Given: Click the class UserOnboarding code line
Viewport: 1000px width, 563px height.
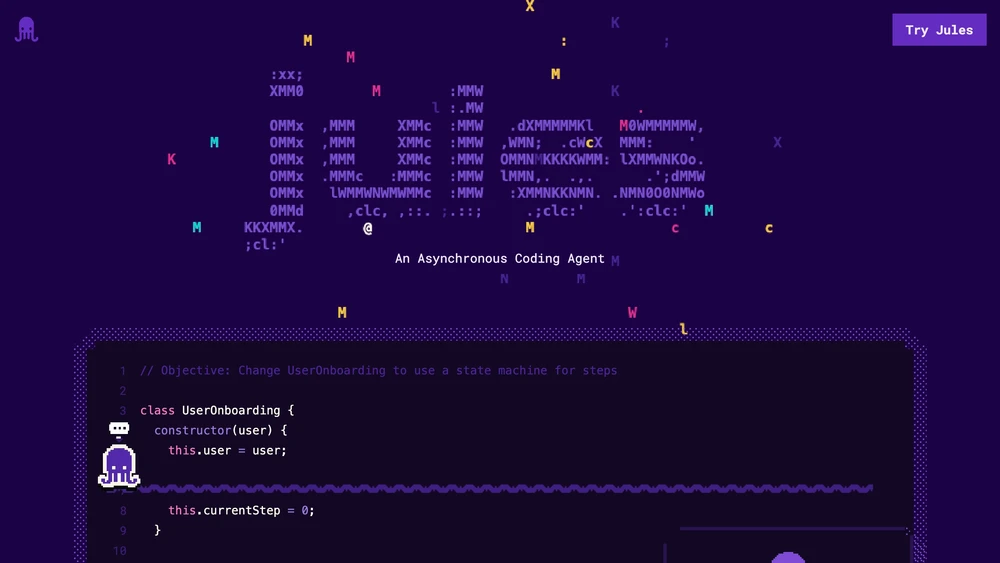Looking at the screenshot, I should click(x=217, y=410).
